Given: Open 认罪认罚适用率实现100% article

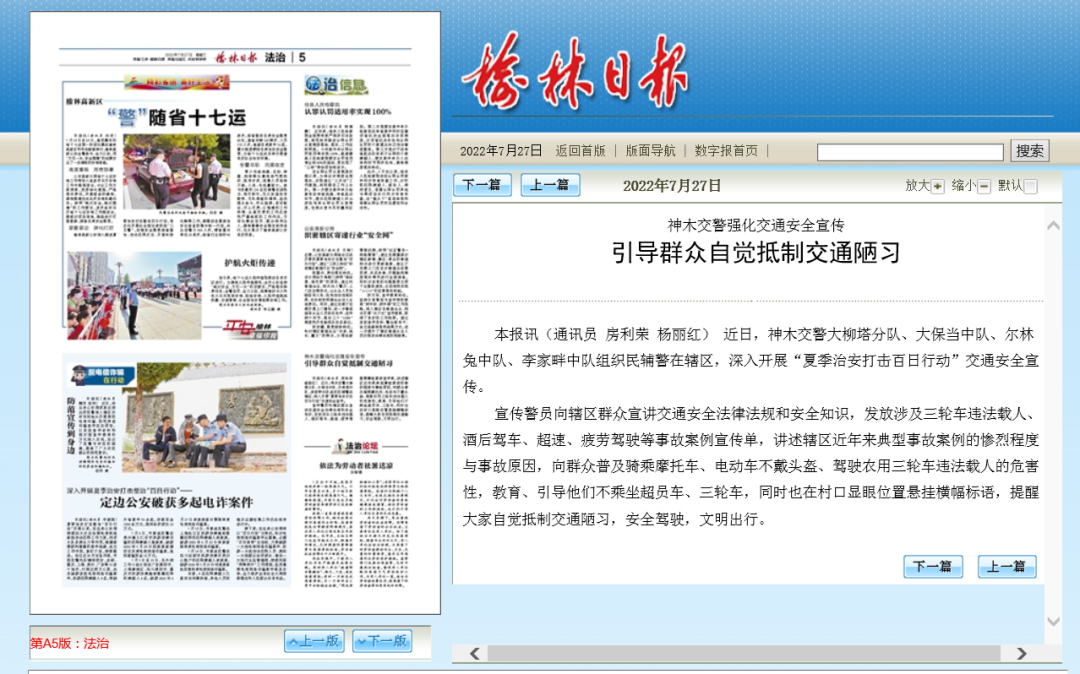Looking at the screenshot, I should click(348, 111).
